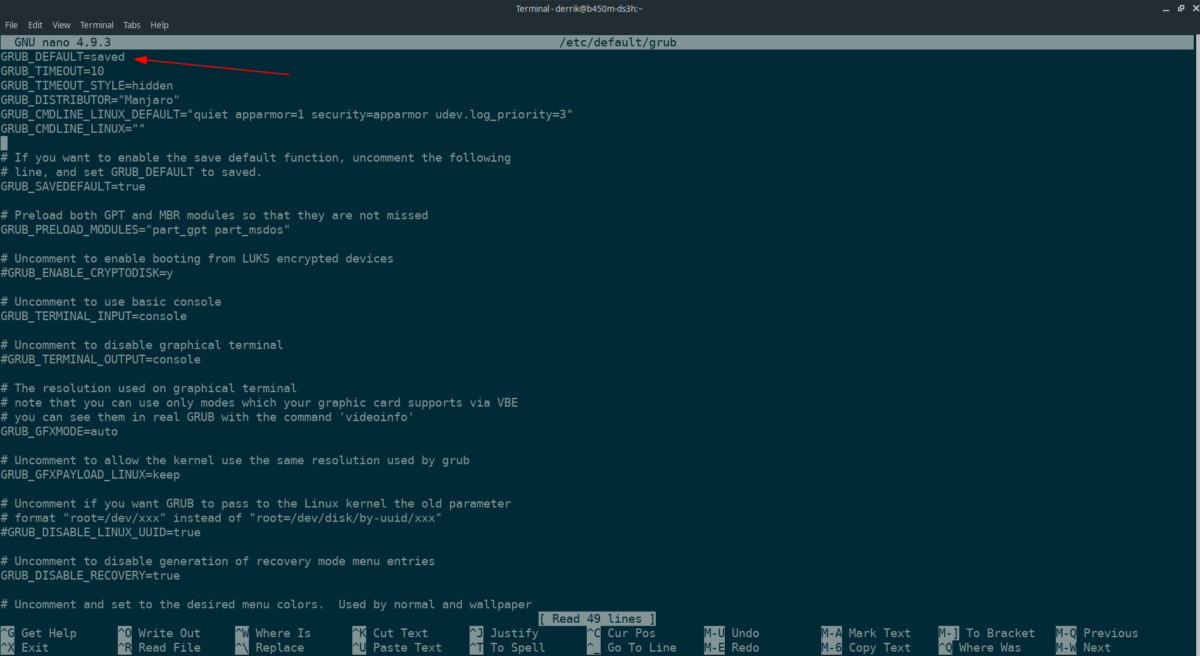Click the ^J Justify shortcut
Viewport: 1200px width, 656px height.
coord(504,633)
